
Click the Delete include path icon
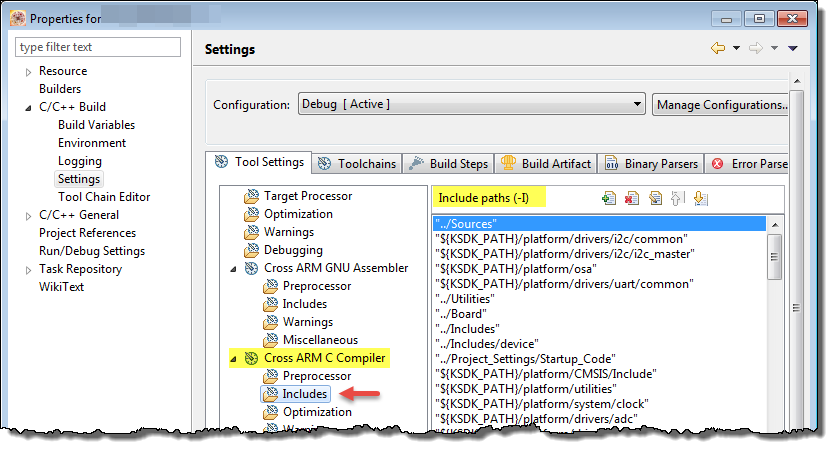(x=631, y=199)
